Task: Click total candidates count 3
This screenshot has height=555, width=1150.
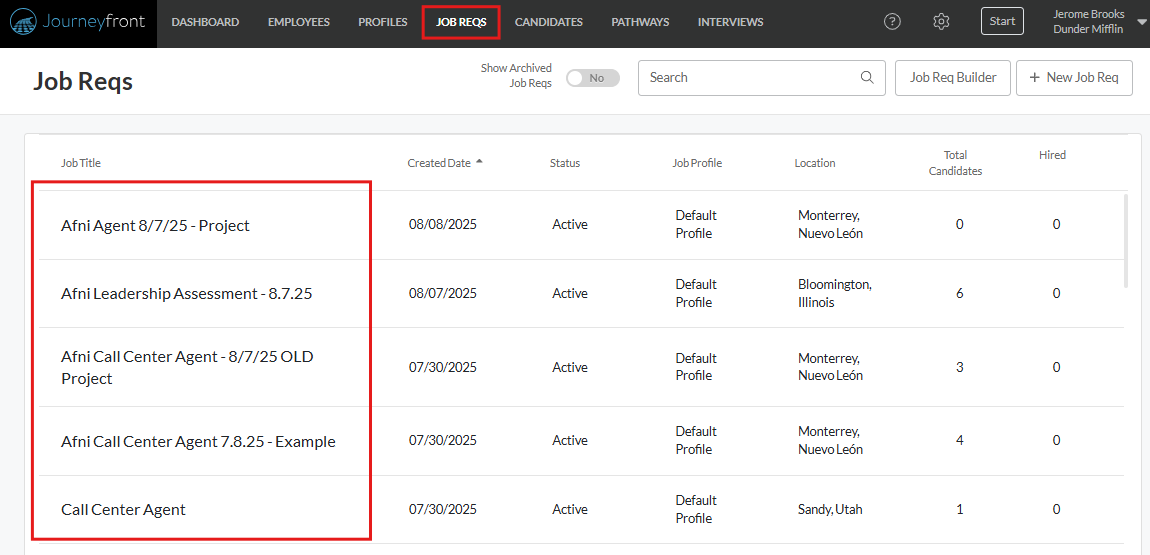Action: 959,367
